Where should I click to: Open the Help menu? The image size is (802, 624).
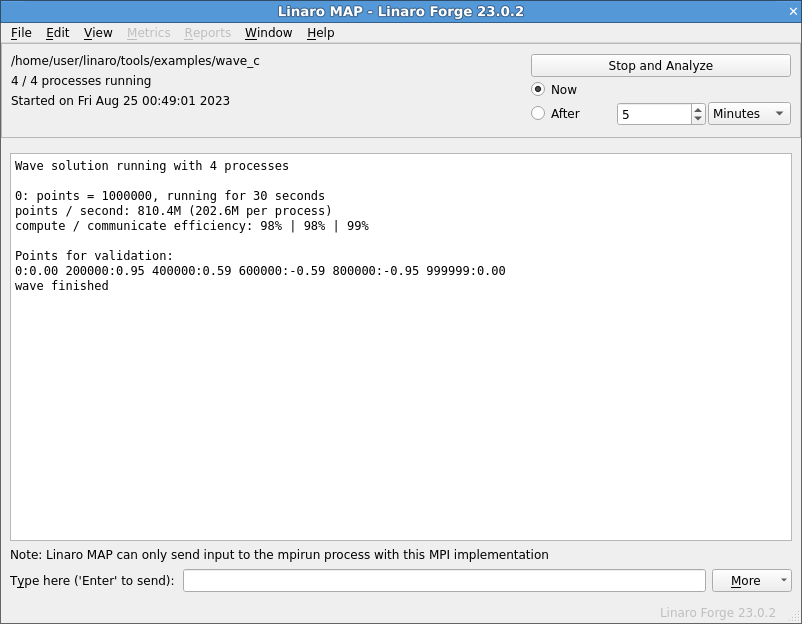pyautogui.click(x=320, y=33)
